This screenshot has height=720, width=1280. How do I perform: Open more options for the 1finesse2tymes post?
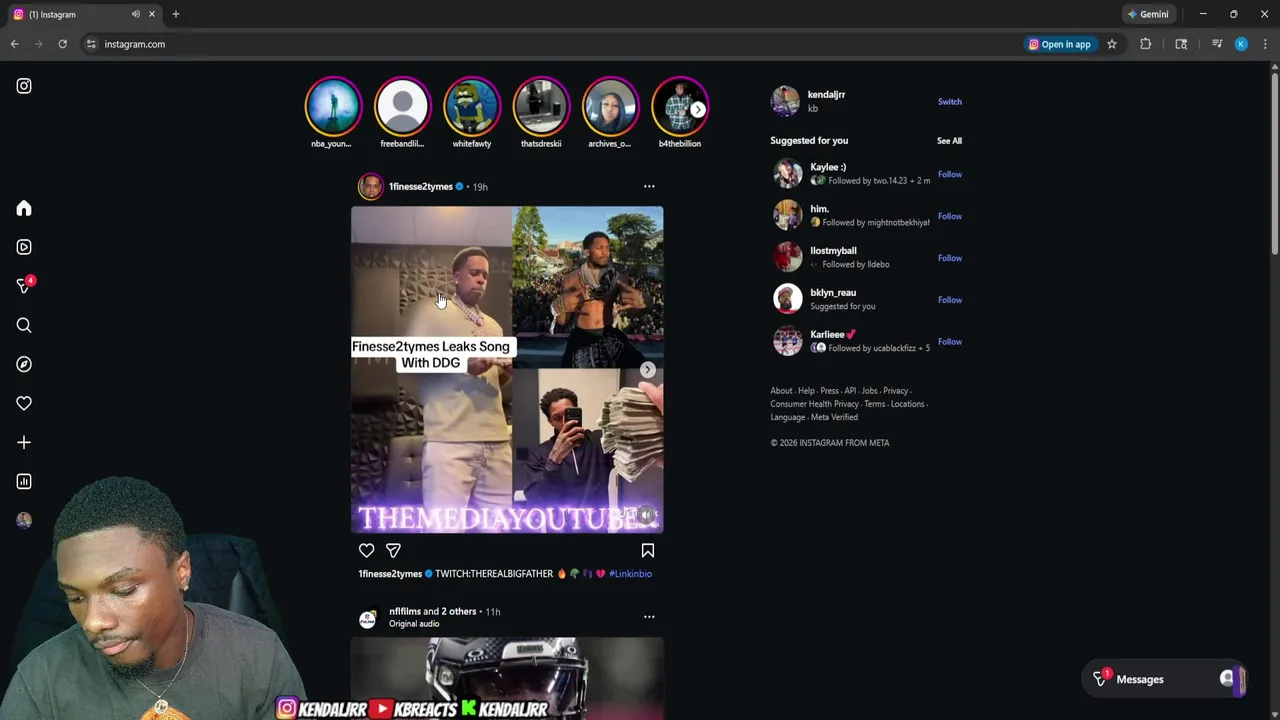pos(649,187)
